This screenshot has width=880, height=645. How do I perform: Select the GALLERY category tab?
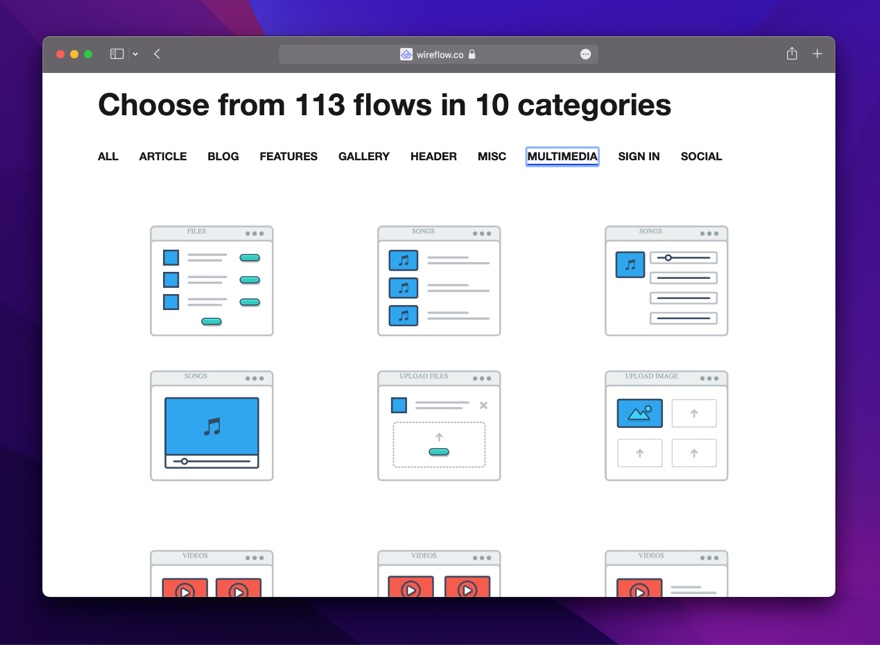click(364, 157)
